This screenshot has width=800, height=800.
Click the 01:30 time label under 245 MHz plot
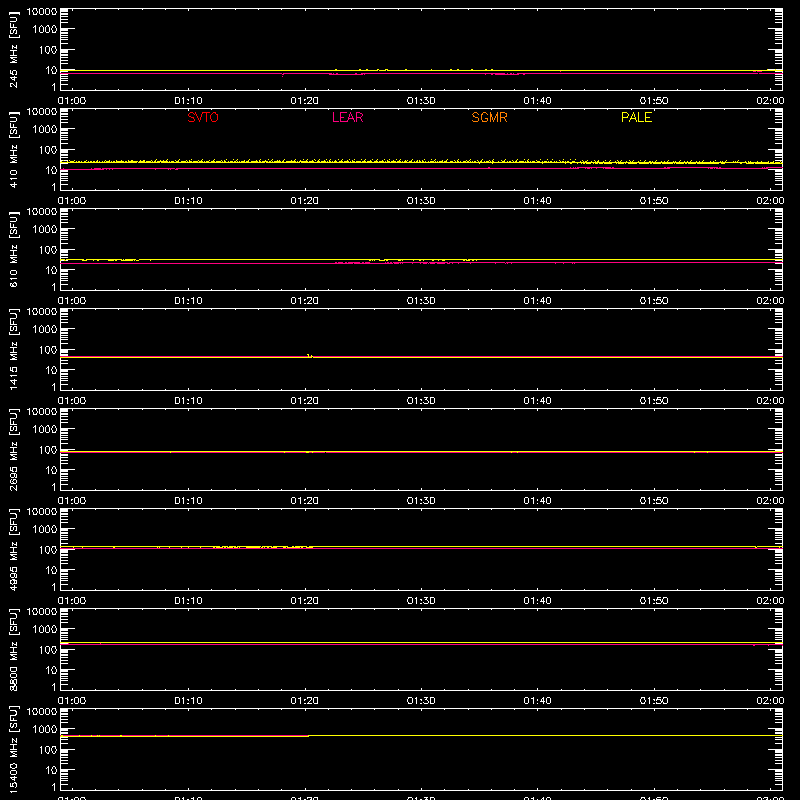click(421, 101)
